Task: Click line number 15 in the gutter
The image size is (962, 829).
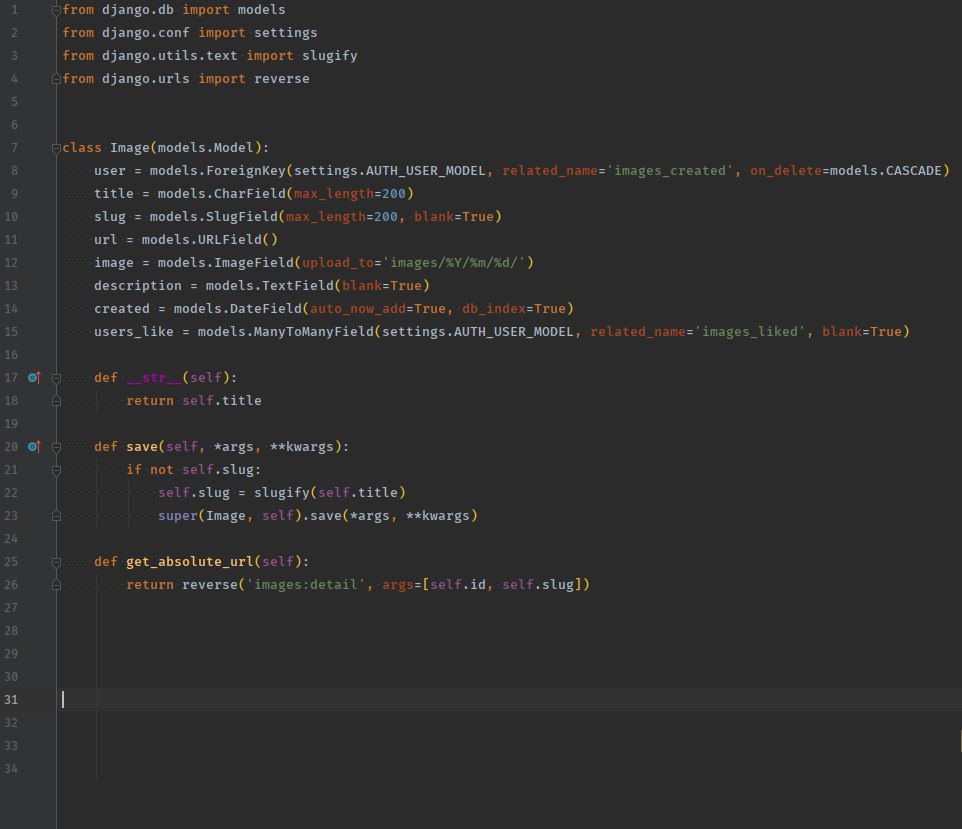Action: click(x=11, y=332)
